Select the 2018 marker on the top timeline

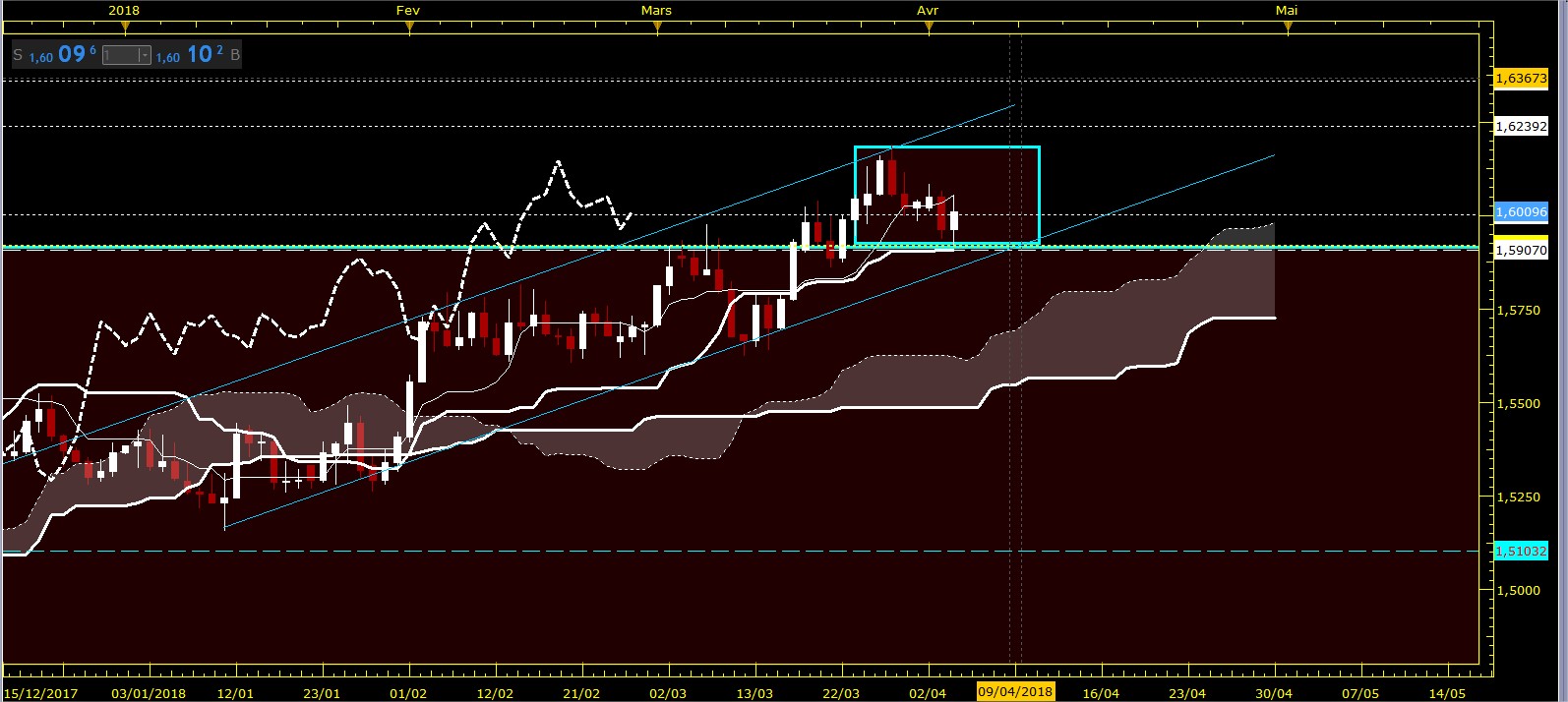[124, 11]
